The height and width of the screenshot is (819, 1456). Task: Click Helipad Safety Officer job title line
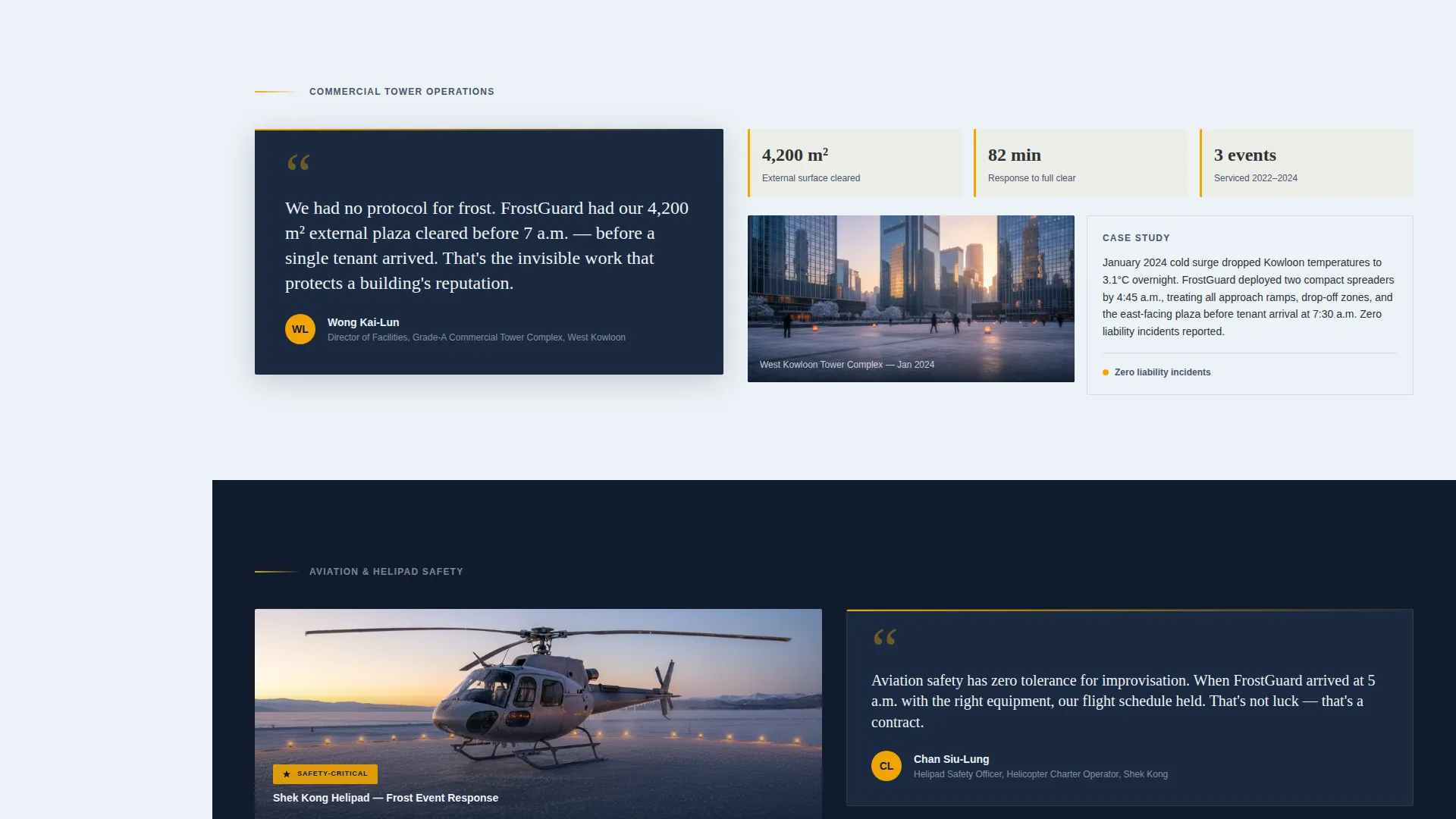[x=1040, y=774]
